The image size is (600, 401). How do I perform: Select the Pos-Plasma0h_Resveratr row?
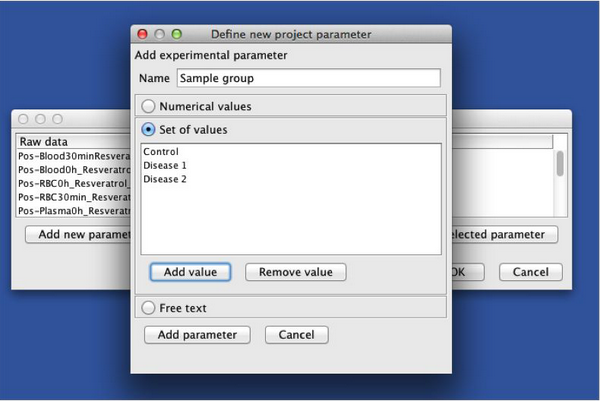pyautogui.click(x=73, y=211)
